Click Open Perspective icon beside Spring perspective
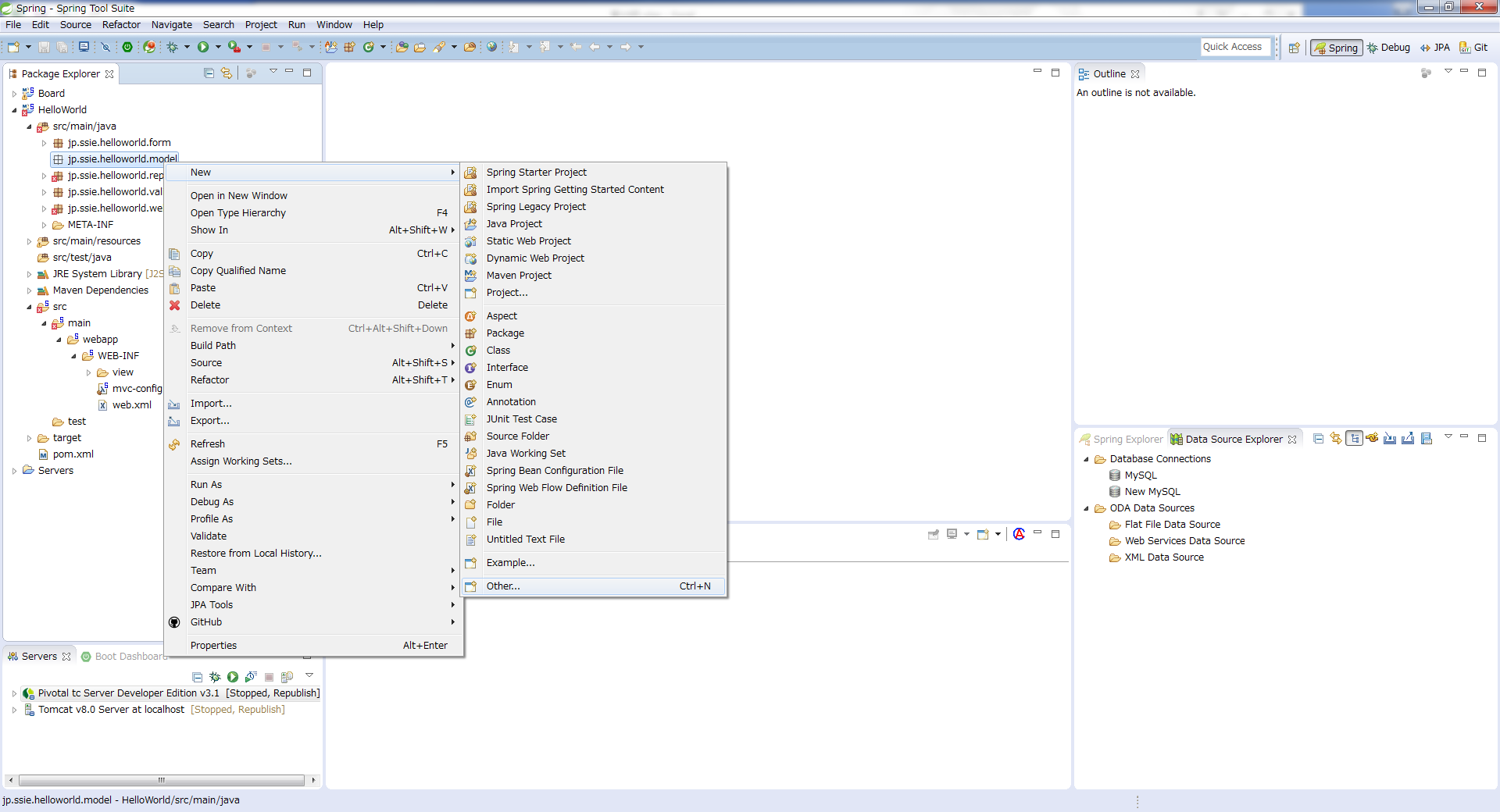 click(1294, 48)
